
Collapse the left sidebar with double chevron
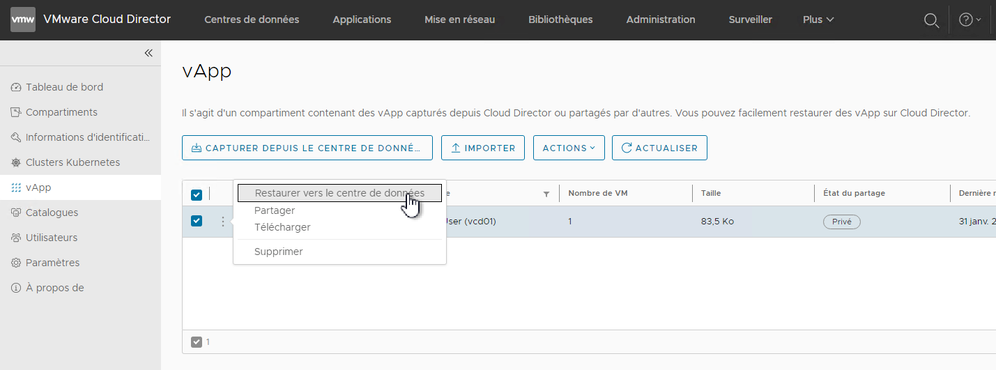[148, 53]
